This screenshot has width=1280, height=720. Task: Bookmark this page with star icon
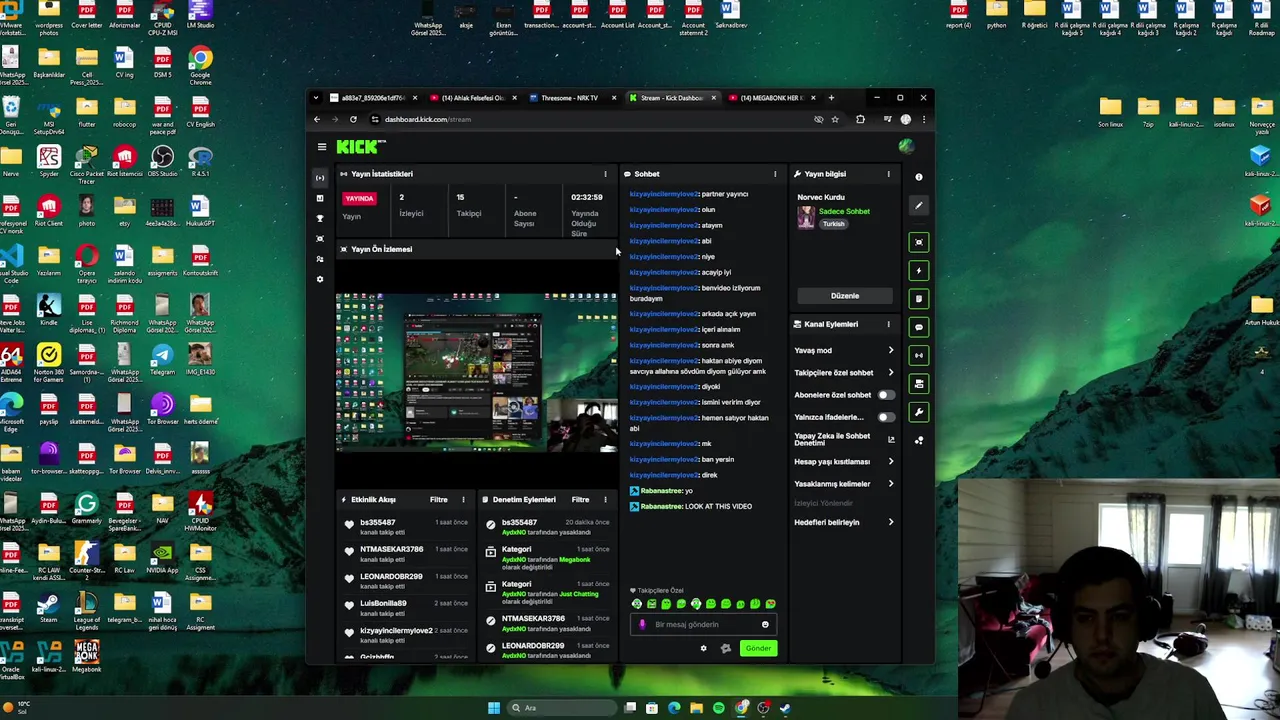(x=835, y=119)
